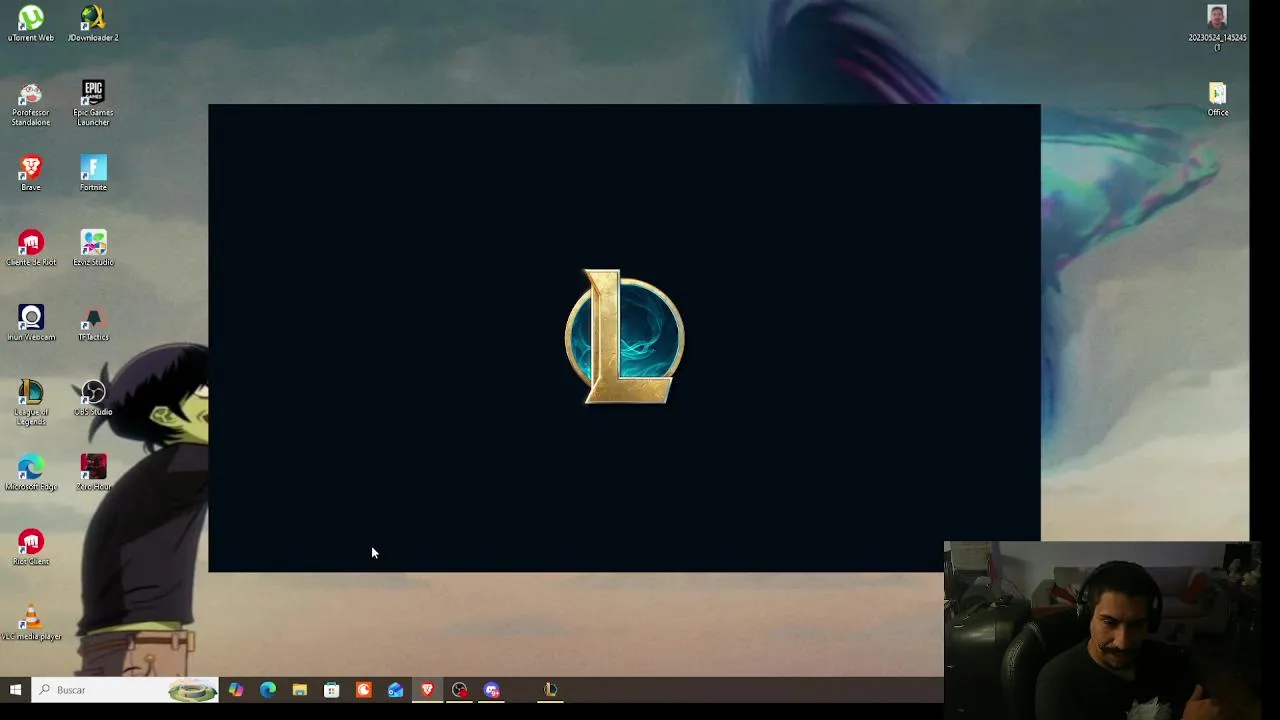The image size is (1280, 720).
Task: Open Porofessor Standalone desktop icon
Action: pyautogui.click(x=31, y=103)
